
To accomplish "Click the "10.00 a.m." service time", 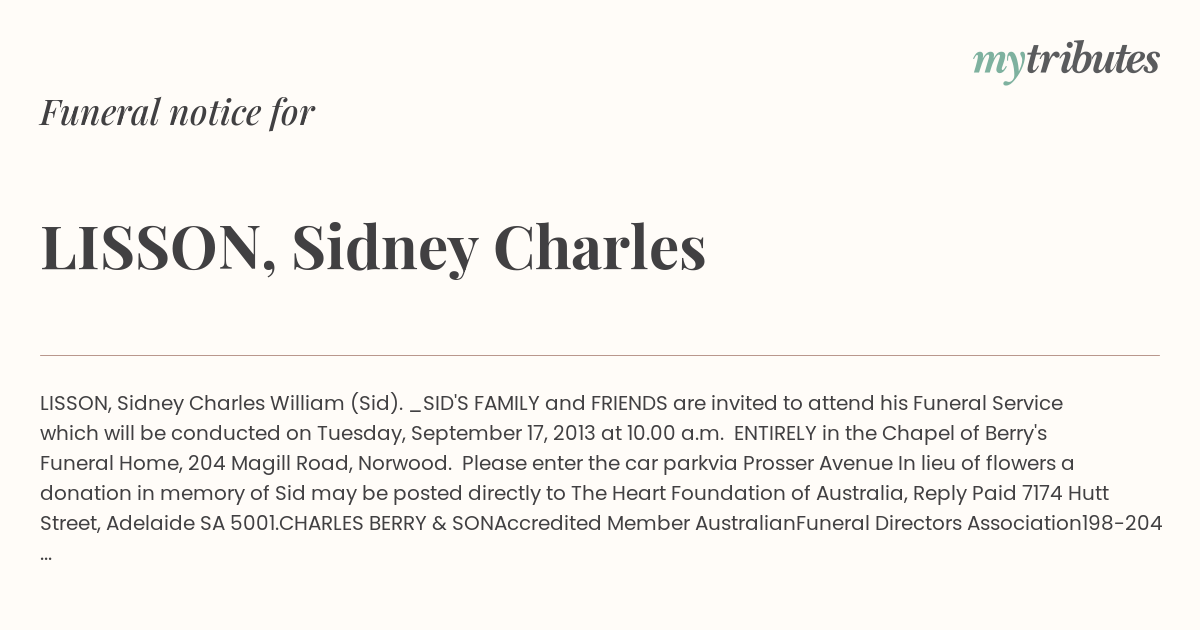I will tap(675, 434).
